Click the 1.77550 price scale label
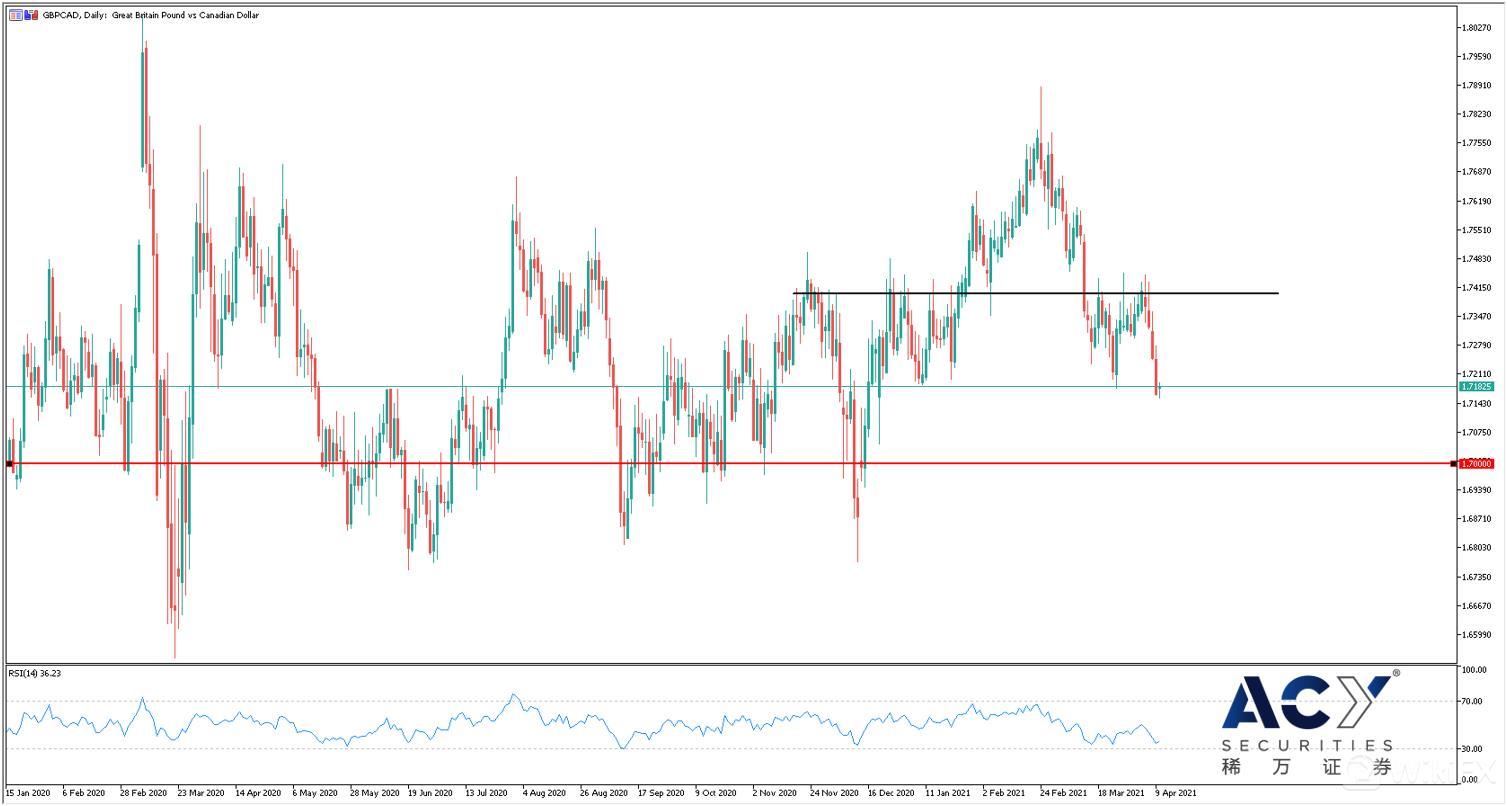This screenshot has height=806, width=1507. pyautogui.click(x=1476, y=143)
